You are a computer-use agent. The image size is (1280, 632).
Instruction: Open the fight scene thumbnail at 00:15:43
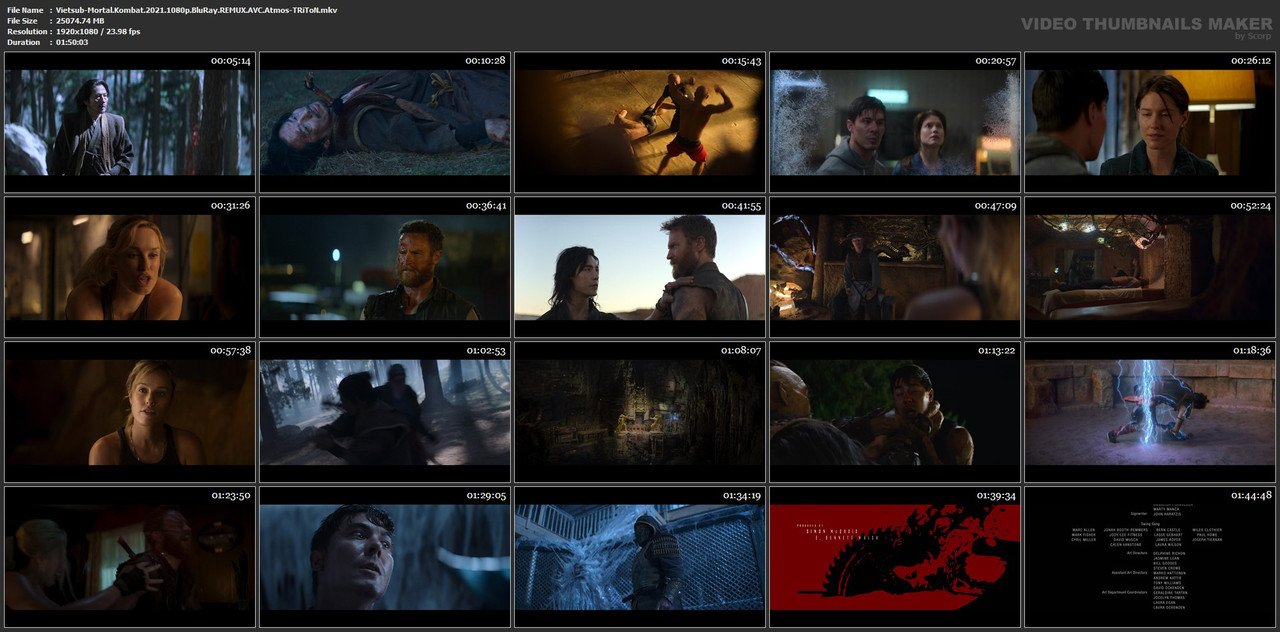click(x=640, y=122)
